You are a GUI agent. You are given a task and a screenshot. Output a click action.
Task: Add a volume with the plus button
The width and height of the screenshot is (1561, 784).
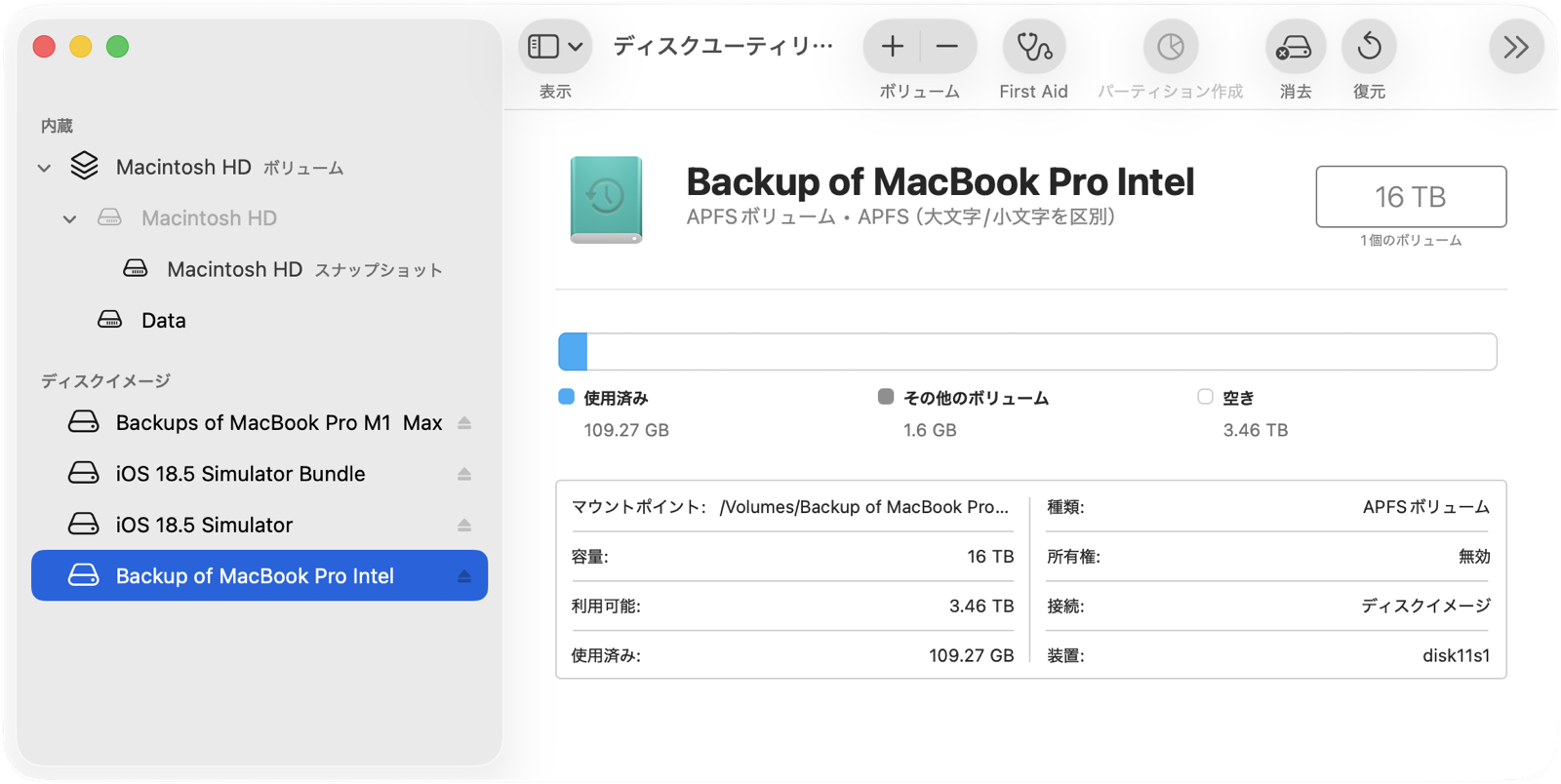[892, 47]
